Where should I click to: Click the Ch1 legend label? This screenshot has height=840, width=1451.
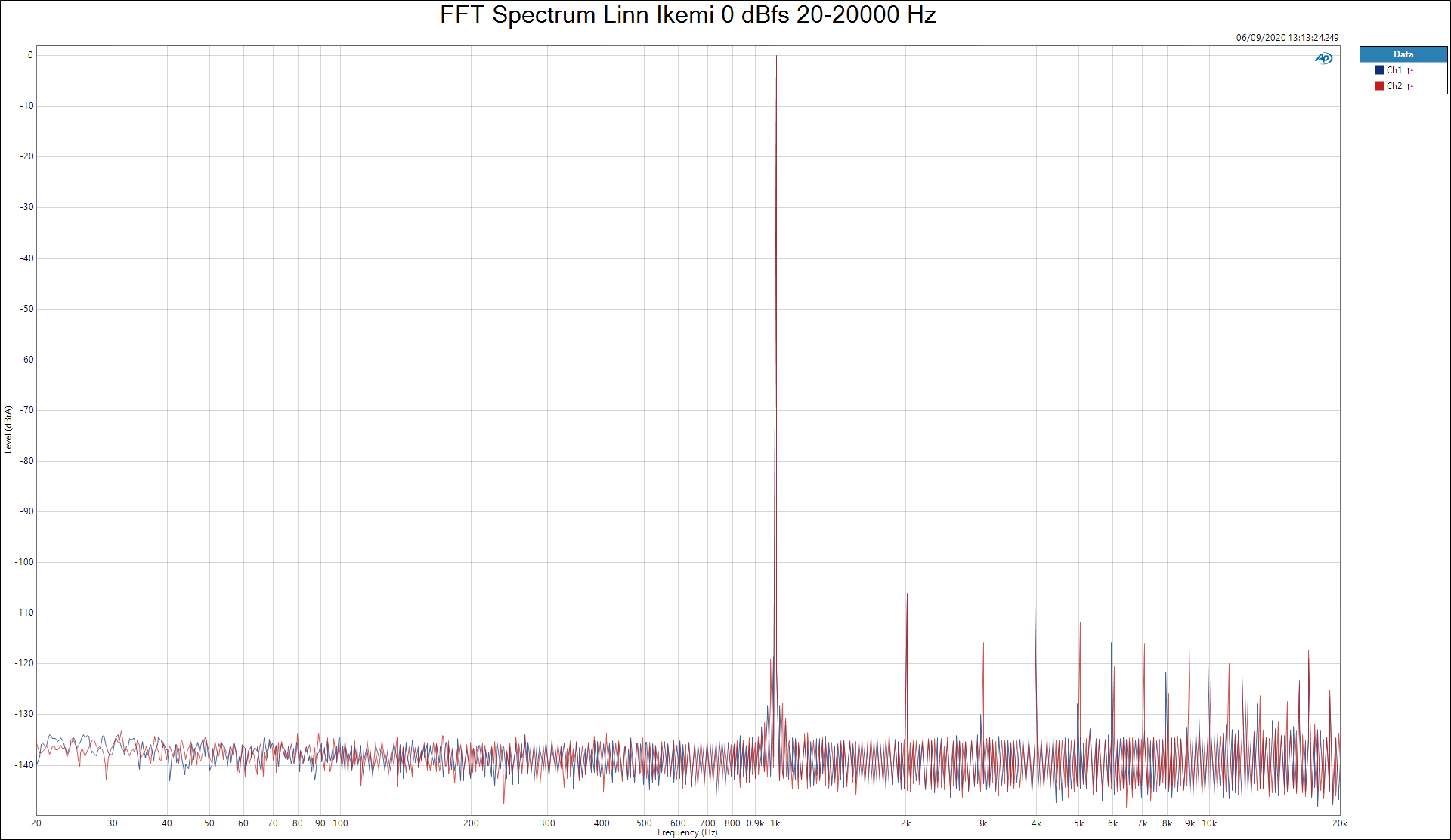pyautogui.click(x=1394, y=70)
